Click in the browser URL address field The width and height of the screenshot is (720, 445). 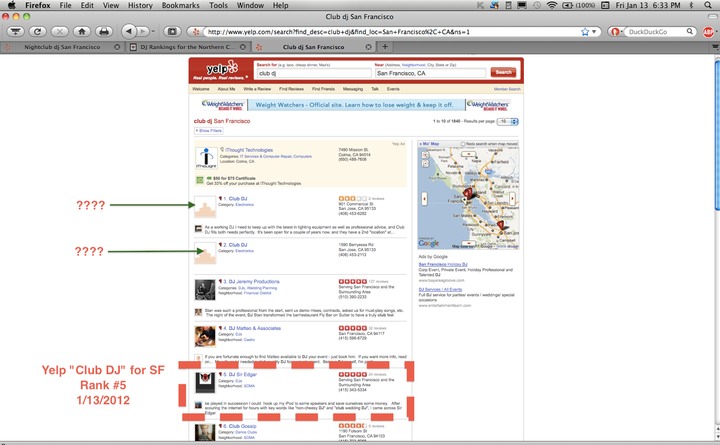pos(390,32)
